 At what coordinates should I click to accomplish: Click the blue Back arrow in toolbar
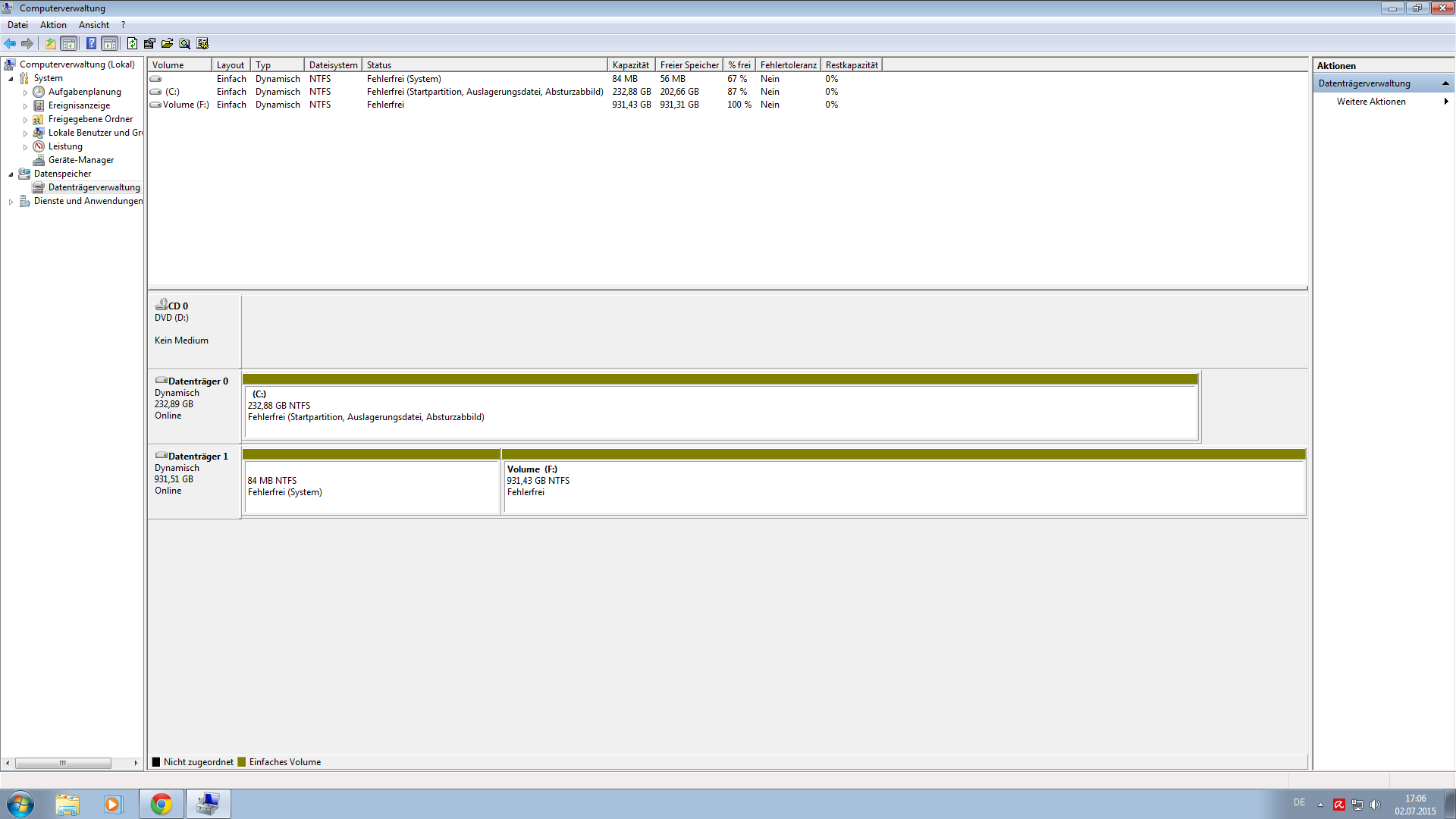click(x=10, y=43)
